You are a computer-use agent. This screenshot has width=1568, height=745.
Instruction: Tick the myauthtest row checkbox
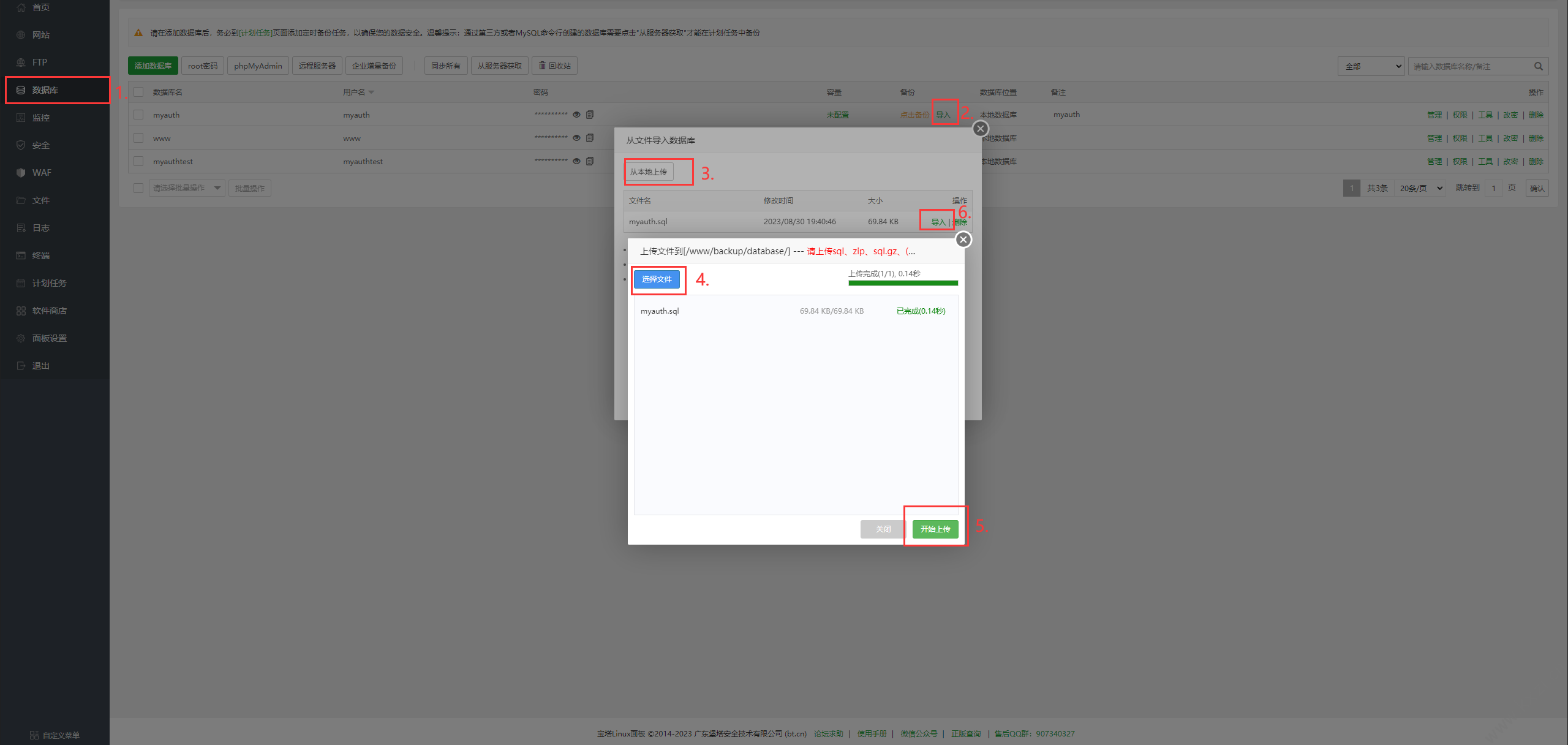point(138,161)
